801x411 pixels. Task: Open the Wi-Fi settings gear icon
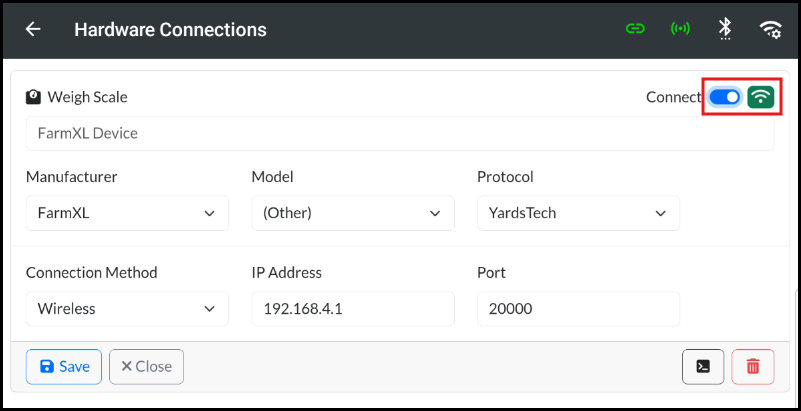point(771,30)
